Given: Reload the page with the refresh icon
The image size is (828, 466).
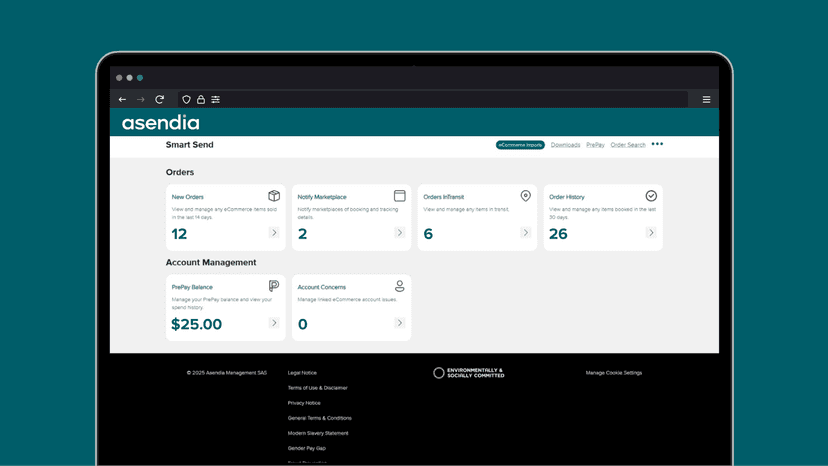Looking at the screenshot, I should click(159, 99).
